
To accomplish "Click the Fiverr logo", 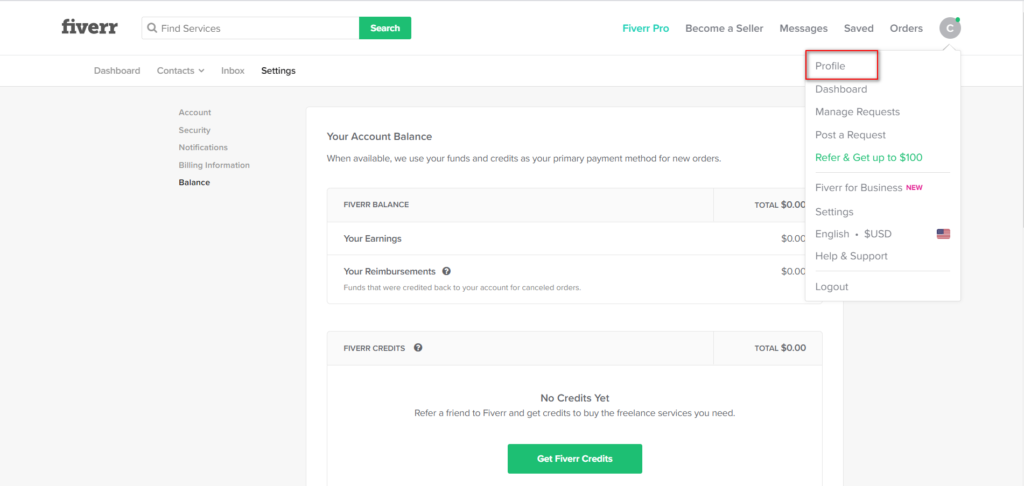I will 89,27.
